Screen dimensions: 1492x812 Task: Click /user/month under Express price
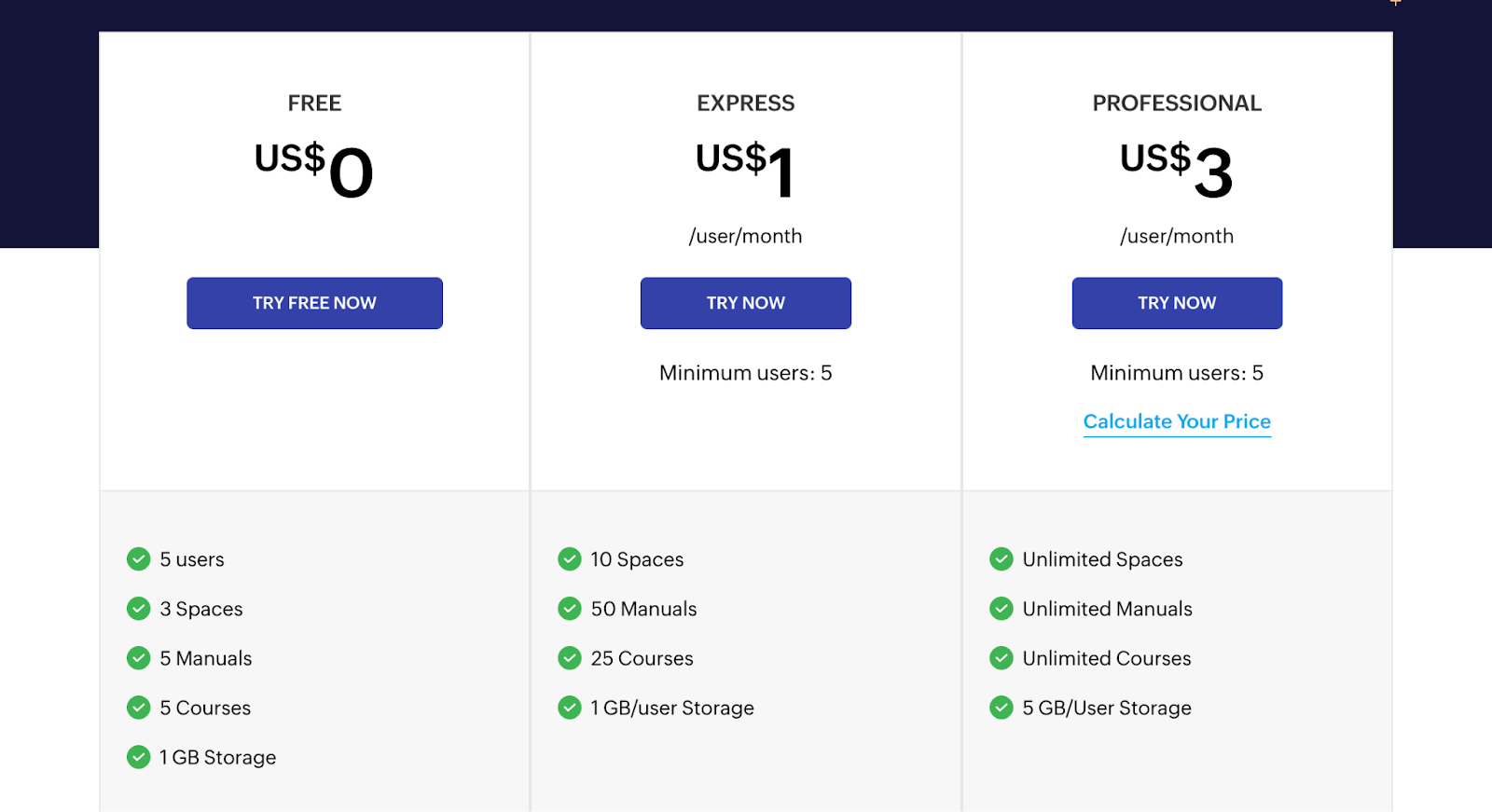[746, 237]
